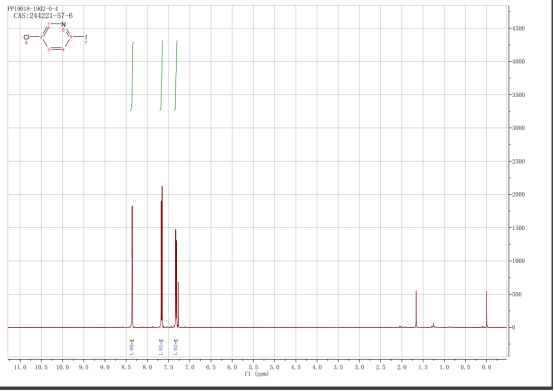Screen dimensions: 554x391
Task: Click the Cl atom in the structure
Action: click(26, 37)
